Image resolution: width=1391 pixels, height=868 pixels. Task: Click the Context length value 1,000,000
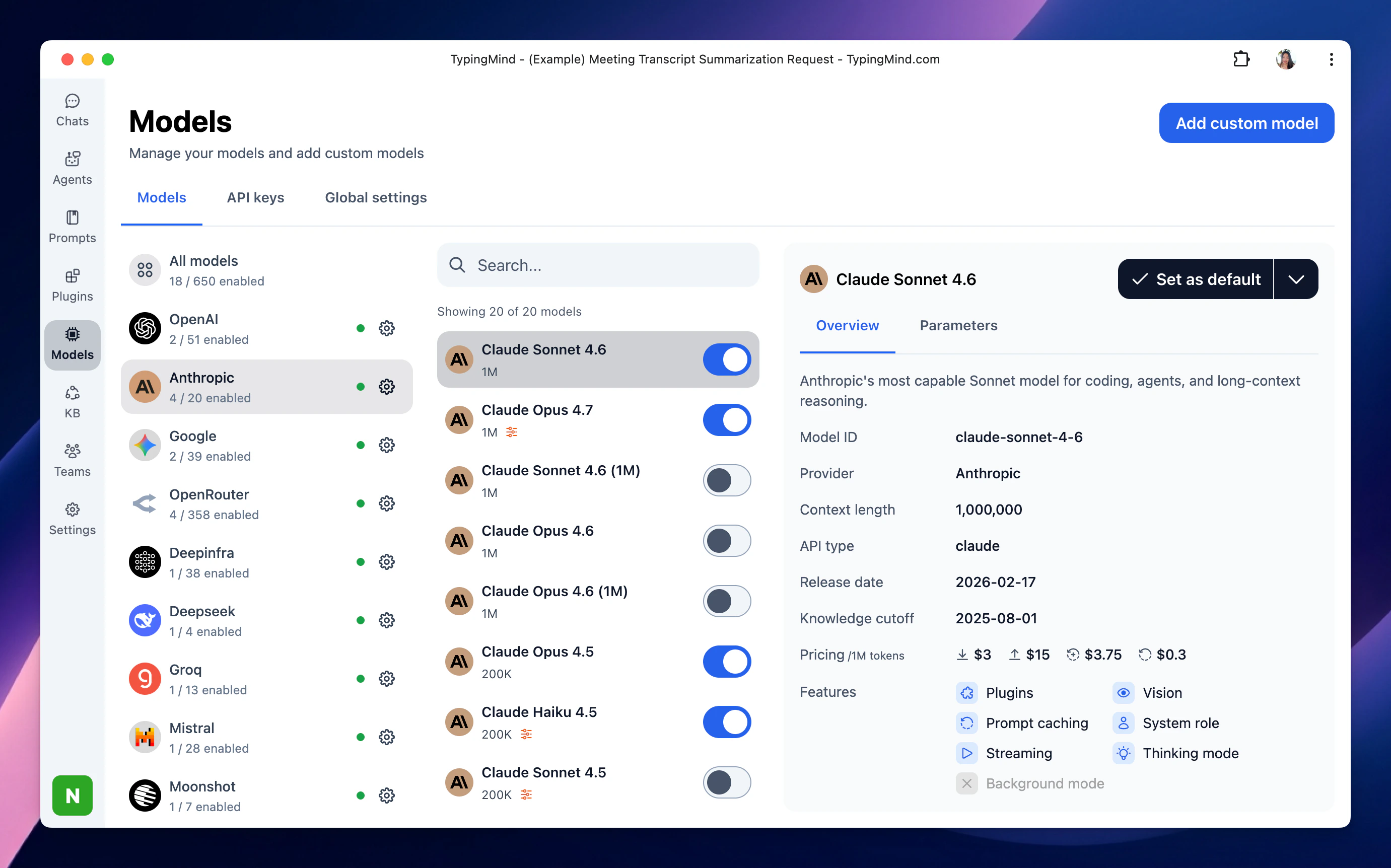point(989,510)
